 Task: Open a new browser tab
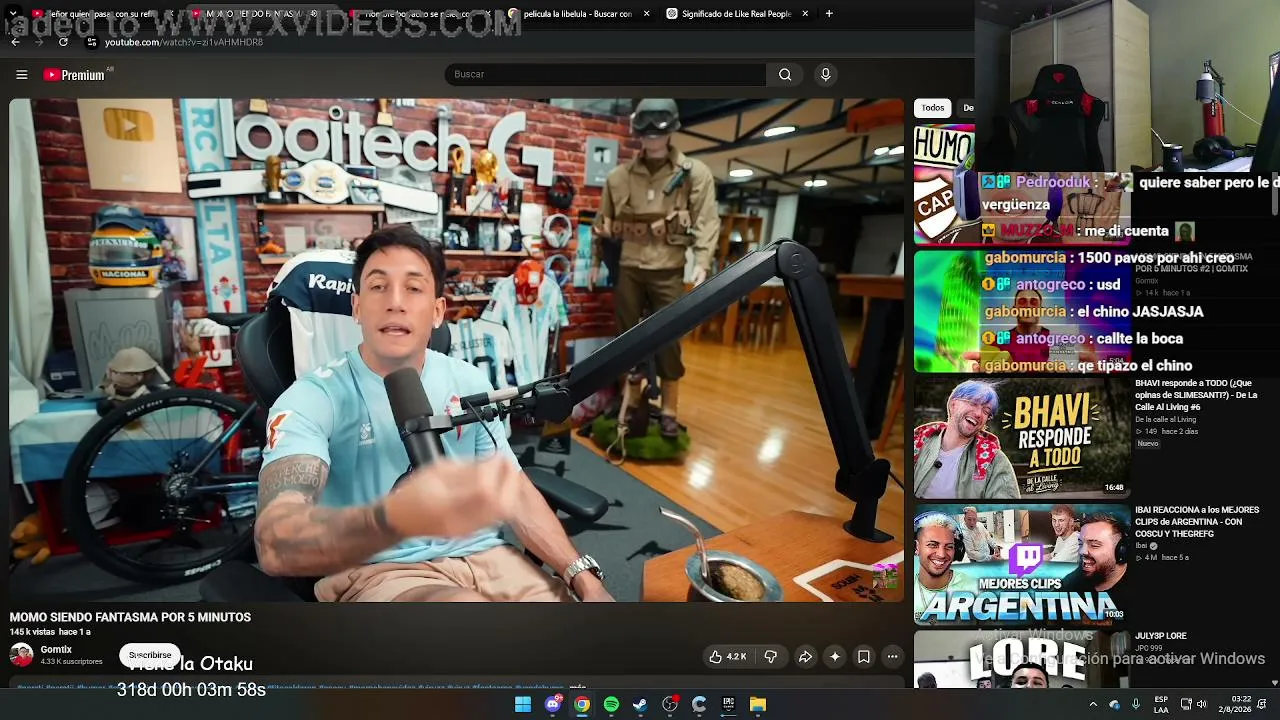tap(829, 14)
